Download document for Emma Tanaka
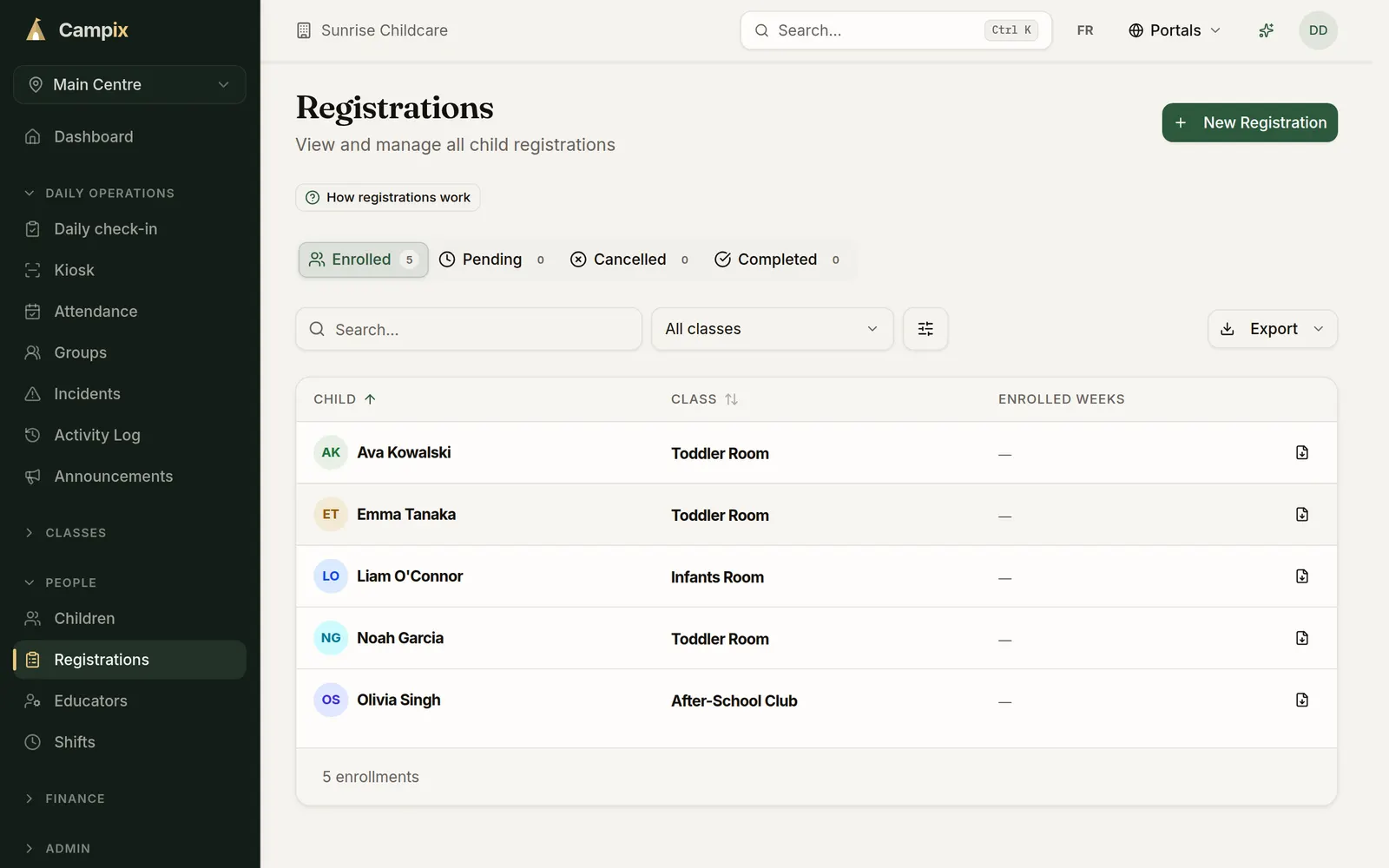The height and width of the screenshot is (868, 1389). 1302,514
